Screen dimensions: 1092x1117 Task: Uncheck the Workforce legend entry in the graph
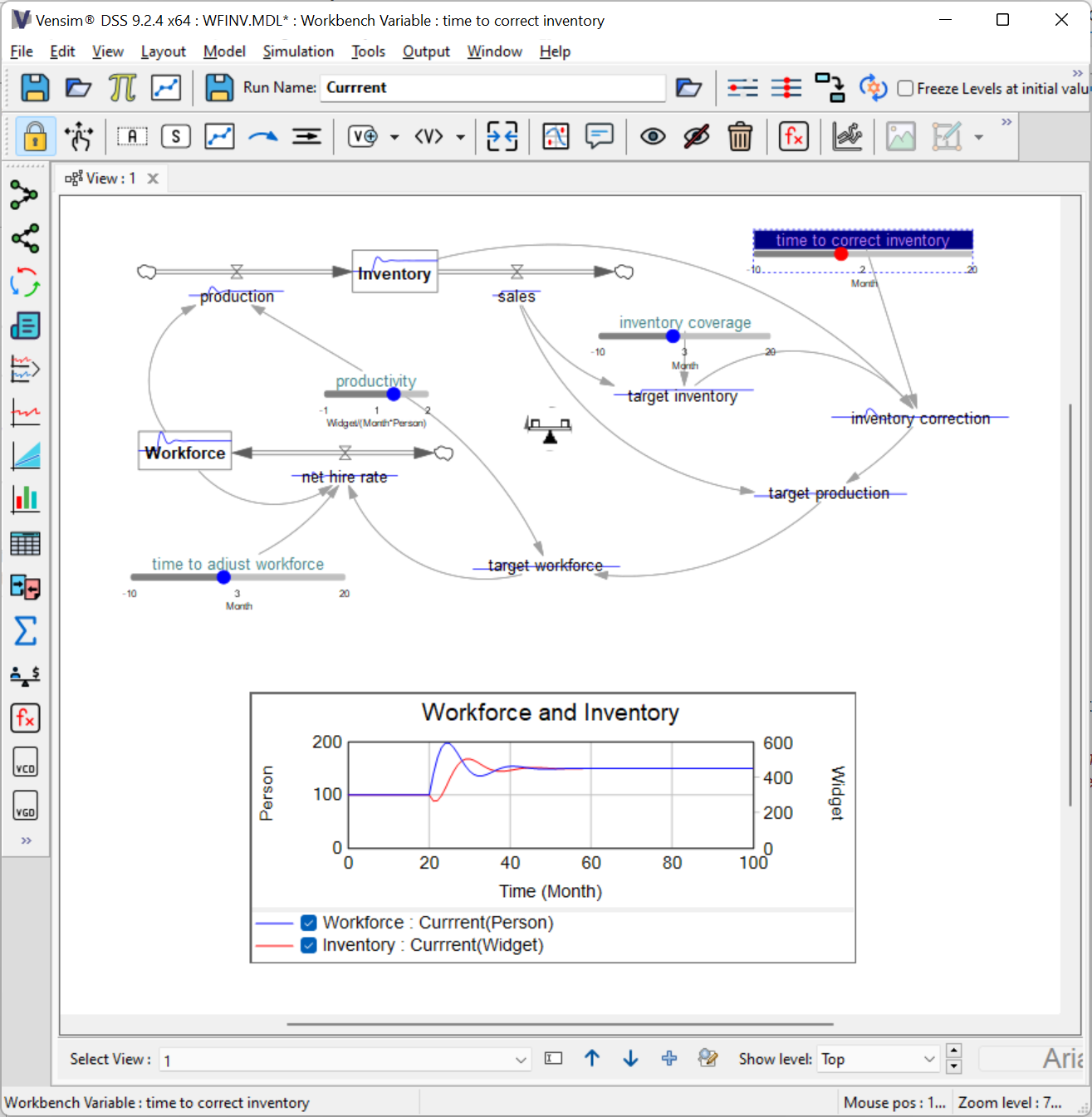coord(308,922)
